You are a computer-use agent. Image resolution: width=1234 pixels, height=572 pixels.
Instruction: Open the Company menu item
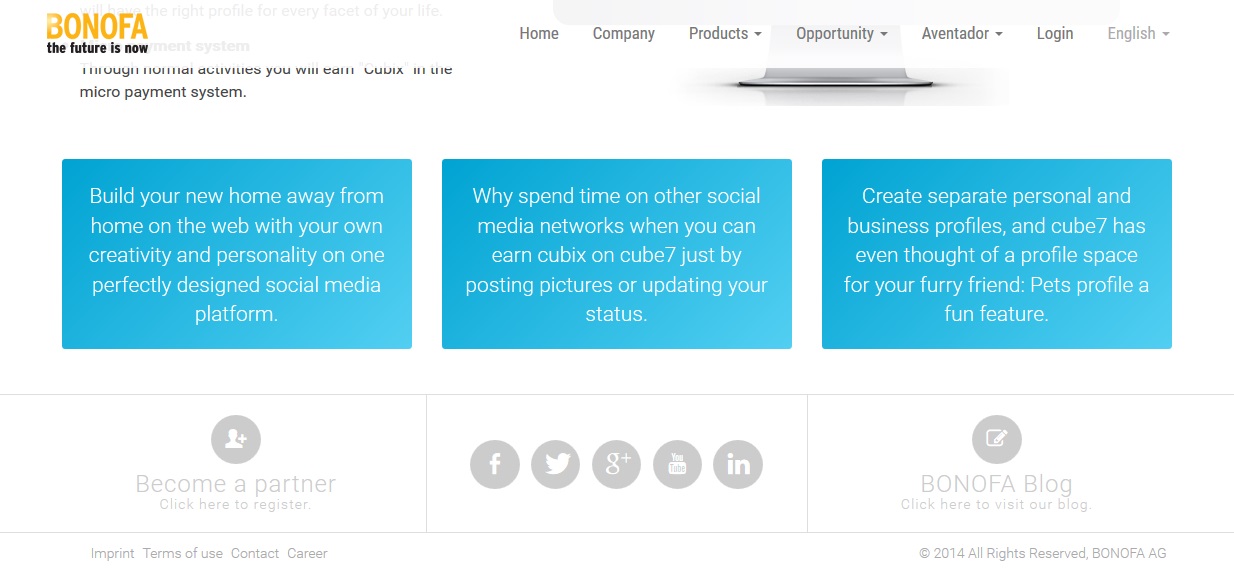[x=624, y=33]
